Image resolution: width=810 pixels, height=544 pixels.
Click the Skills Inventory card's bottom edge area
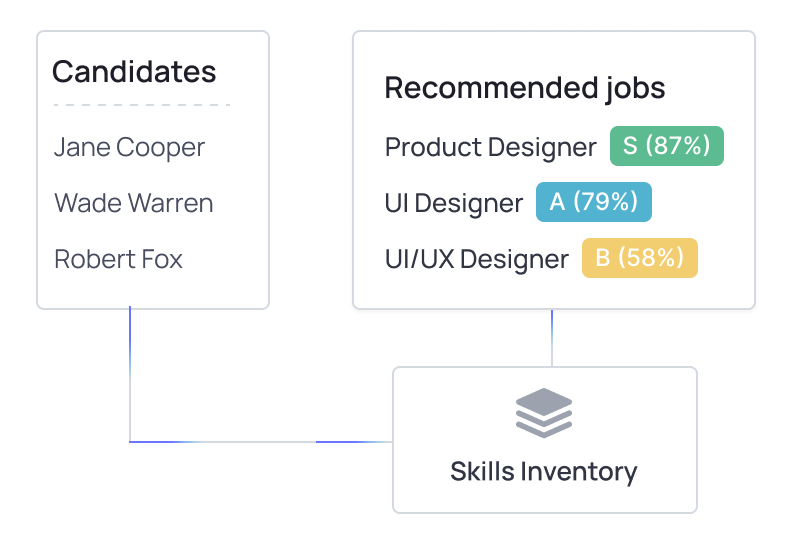[544, 504]
